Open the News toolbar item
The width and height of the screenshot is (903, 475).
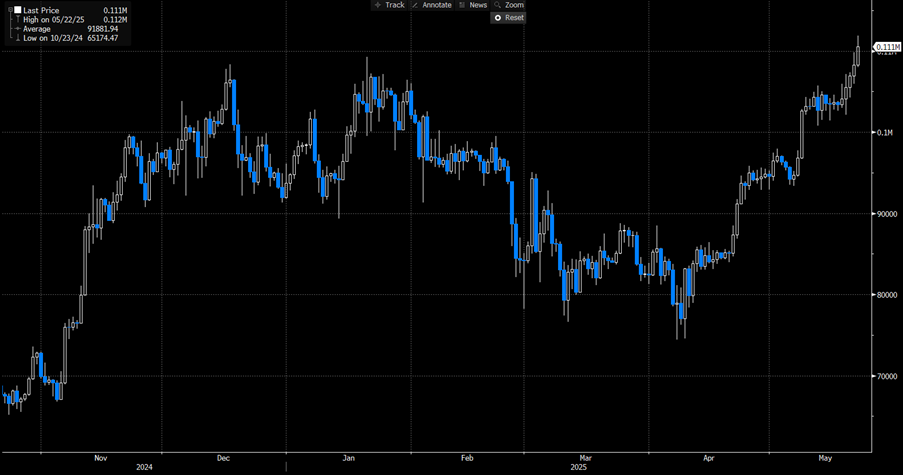pos(478,5)
